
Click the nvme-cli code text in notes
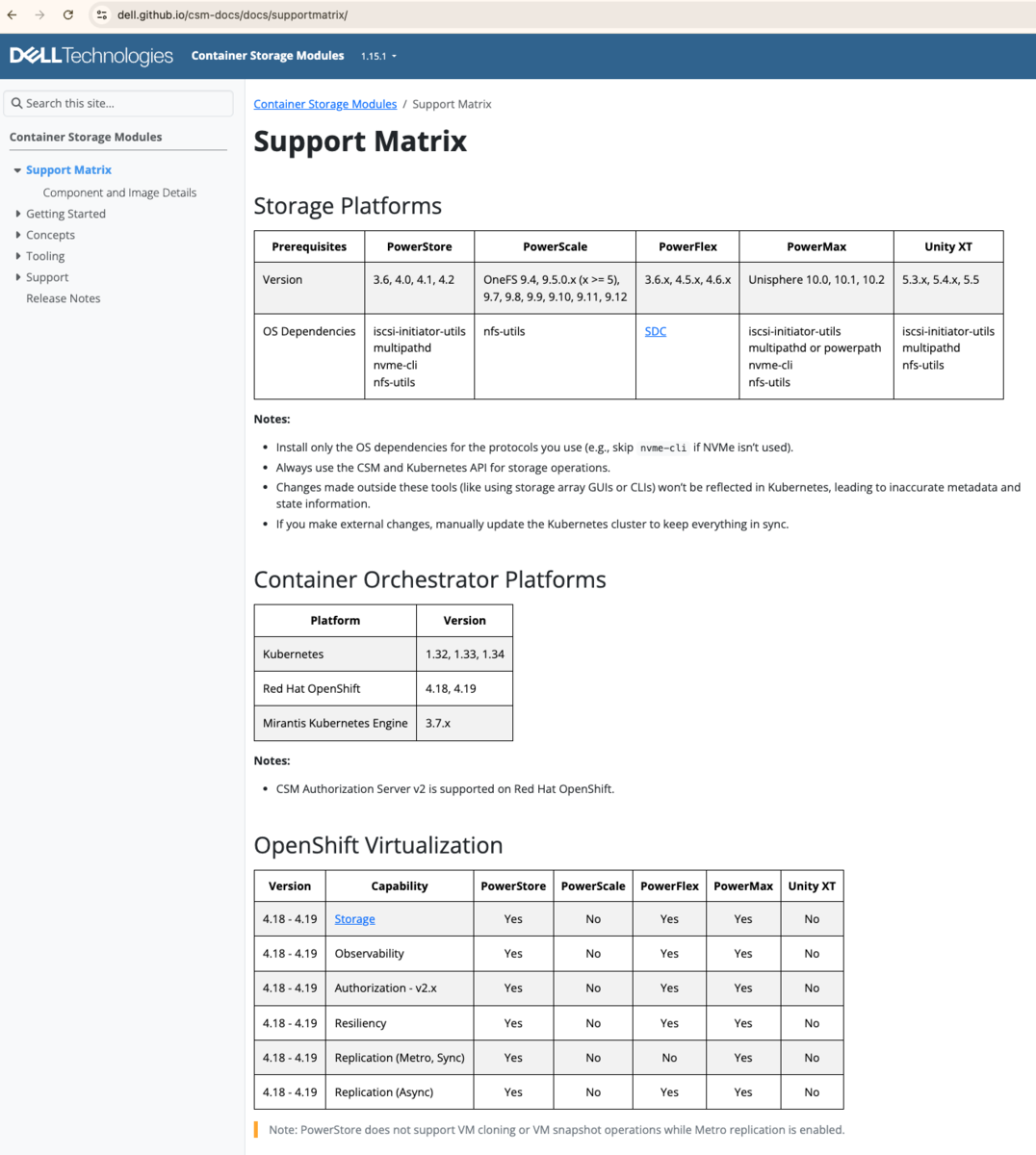(663, 448)
